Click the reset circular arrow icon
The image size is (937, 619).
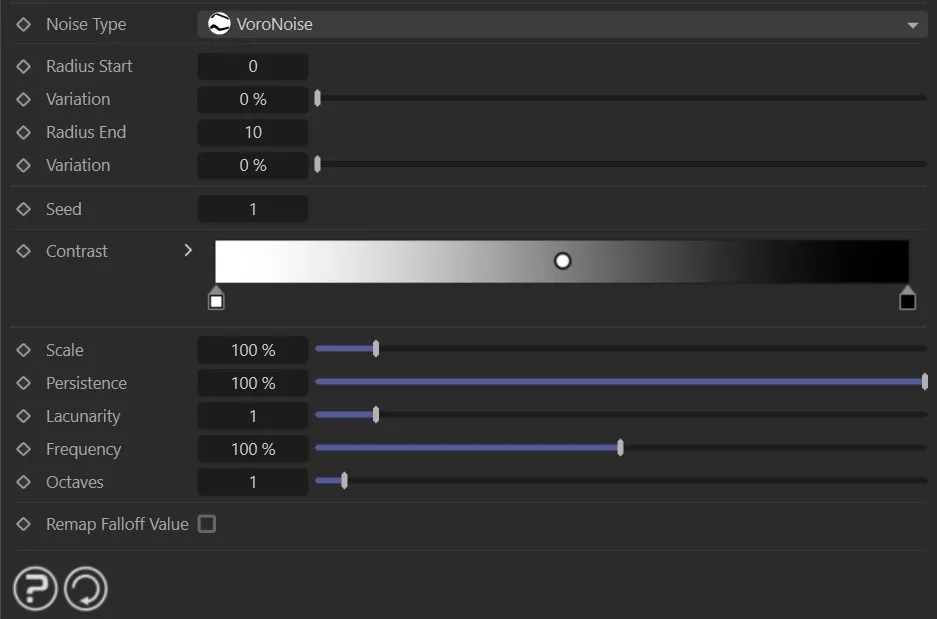click(85, 589)
